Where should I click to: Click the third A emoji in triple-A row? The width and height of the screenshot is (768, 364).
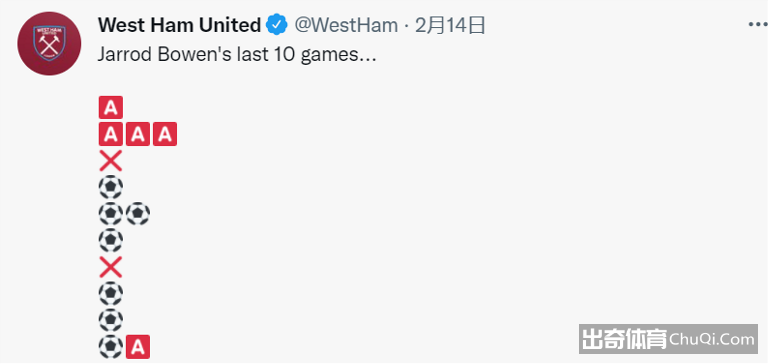pos(165,134)
